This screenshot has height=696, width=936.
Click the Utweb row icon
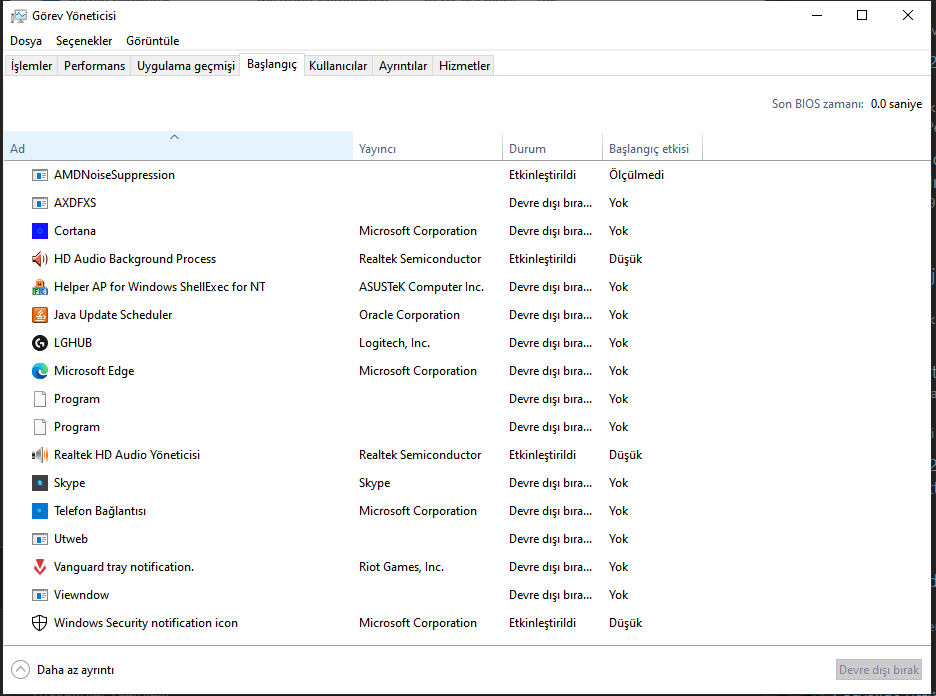coord(39,539)
